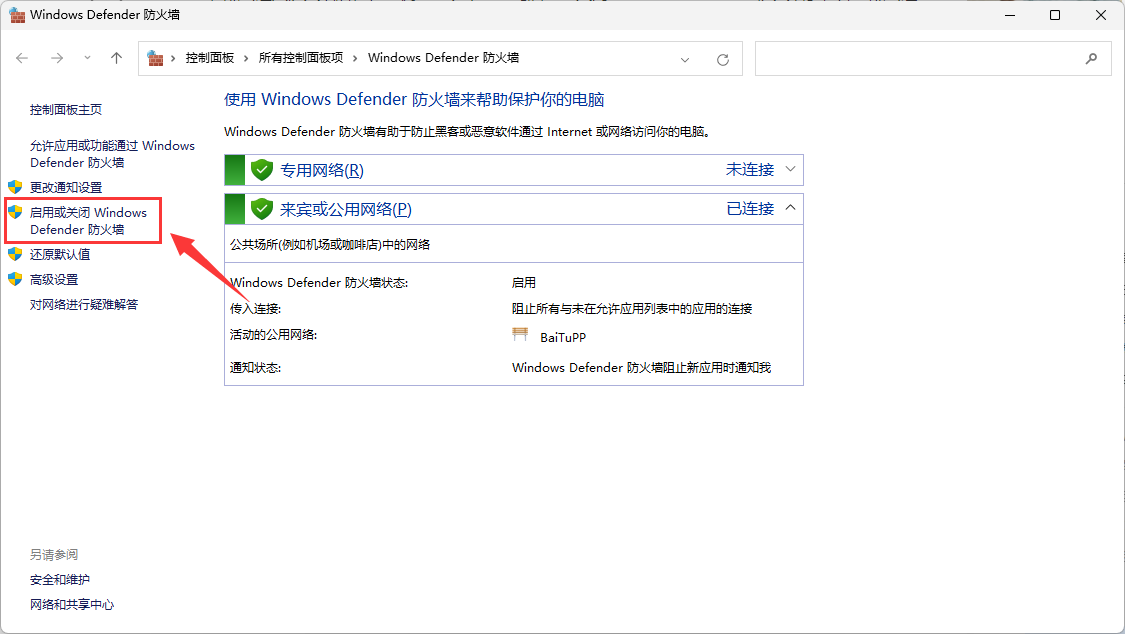This screenshot has height=634, width=1125.
Task: Click the 传入连接: label
Action: pyautogui.click(x=255, y=308)
